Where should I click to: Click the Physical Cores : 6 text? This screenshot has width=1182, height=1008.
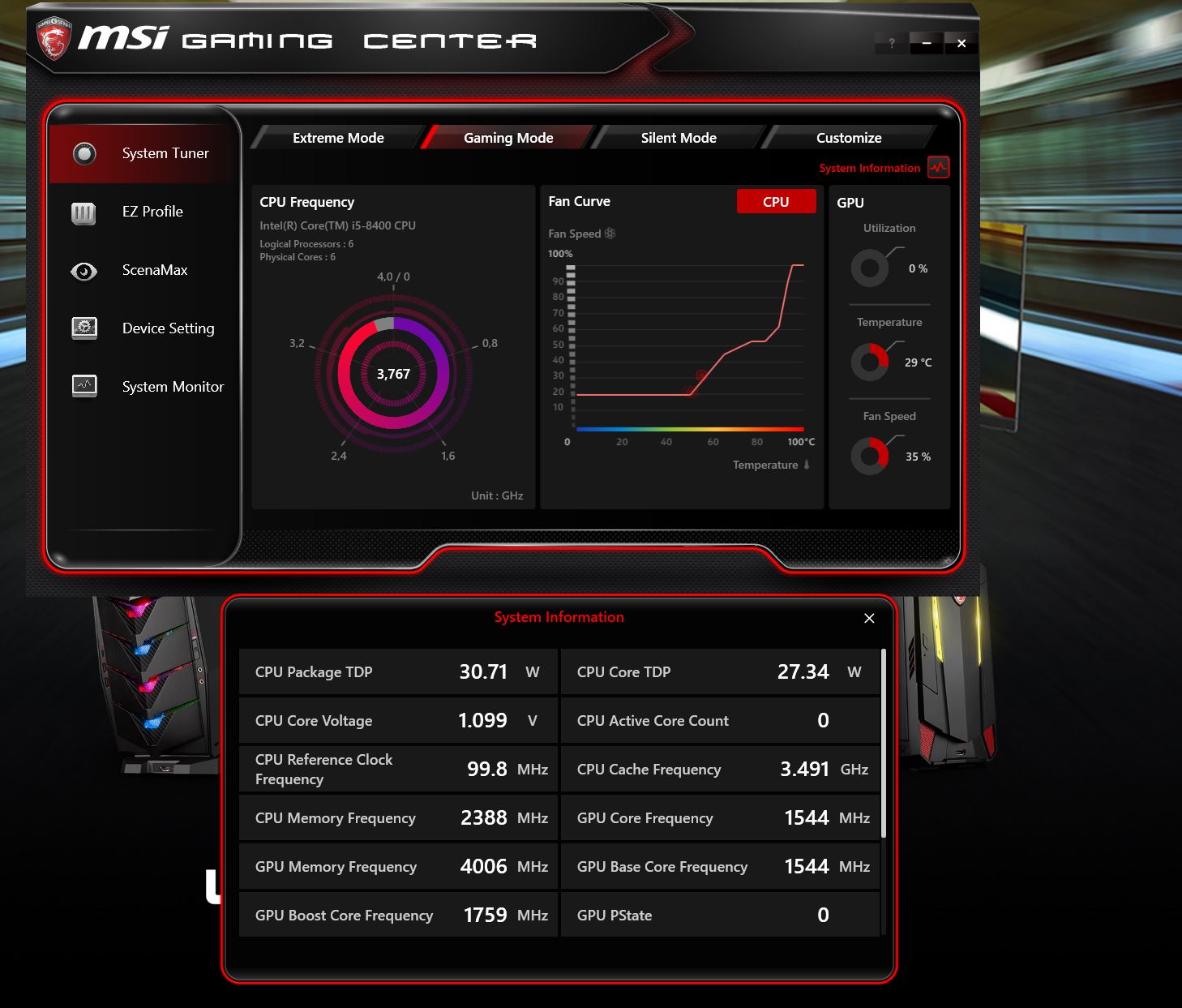pos(298,257)
